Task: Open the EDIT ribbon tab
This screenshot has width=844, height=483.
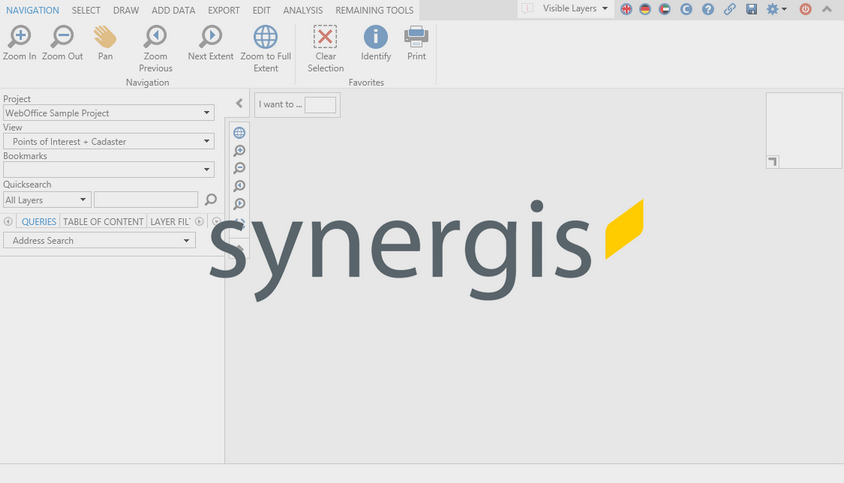Action: [262, 10]
